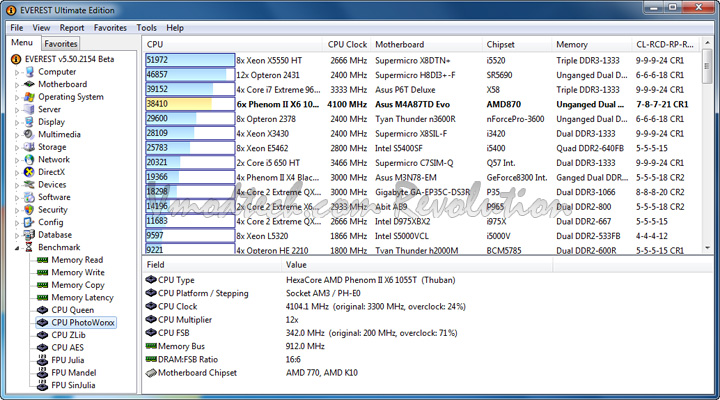Click the 25783 score bar

coord(190,148)
